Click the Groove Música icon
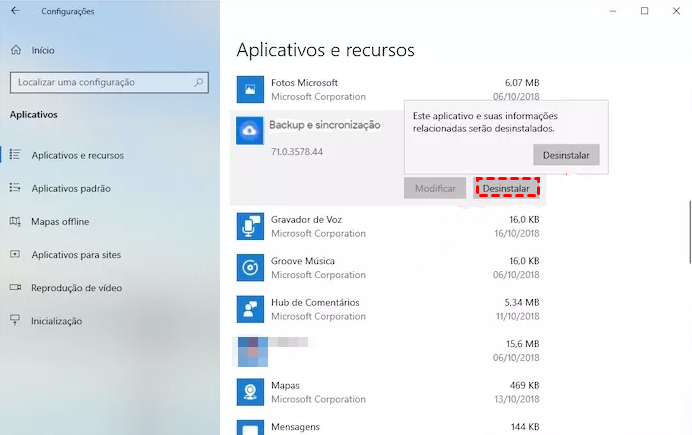This screenshot has width=692, height=435. (250, 267)
